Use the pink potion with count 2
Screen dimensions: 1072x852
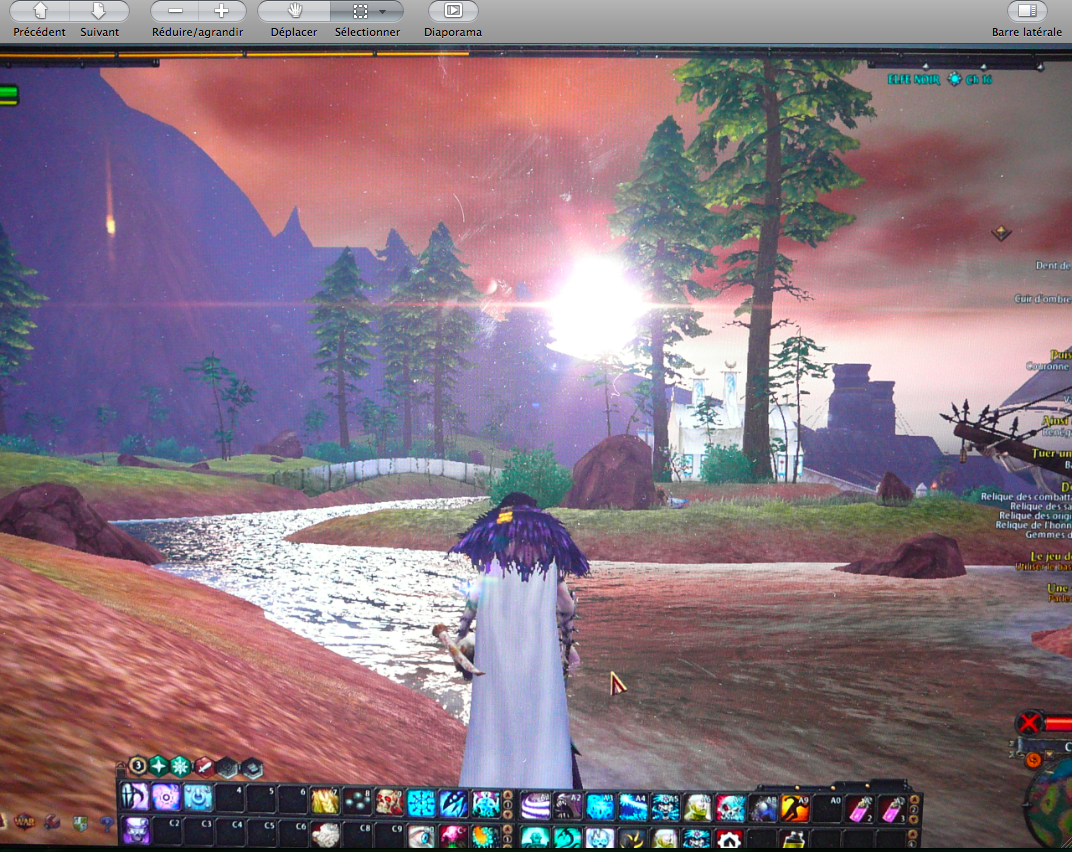click(x=860, y=810)
